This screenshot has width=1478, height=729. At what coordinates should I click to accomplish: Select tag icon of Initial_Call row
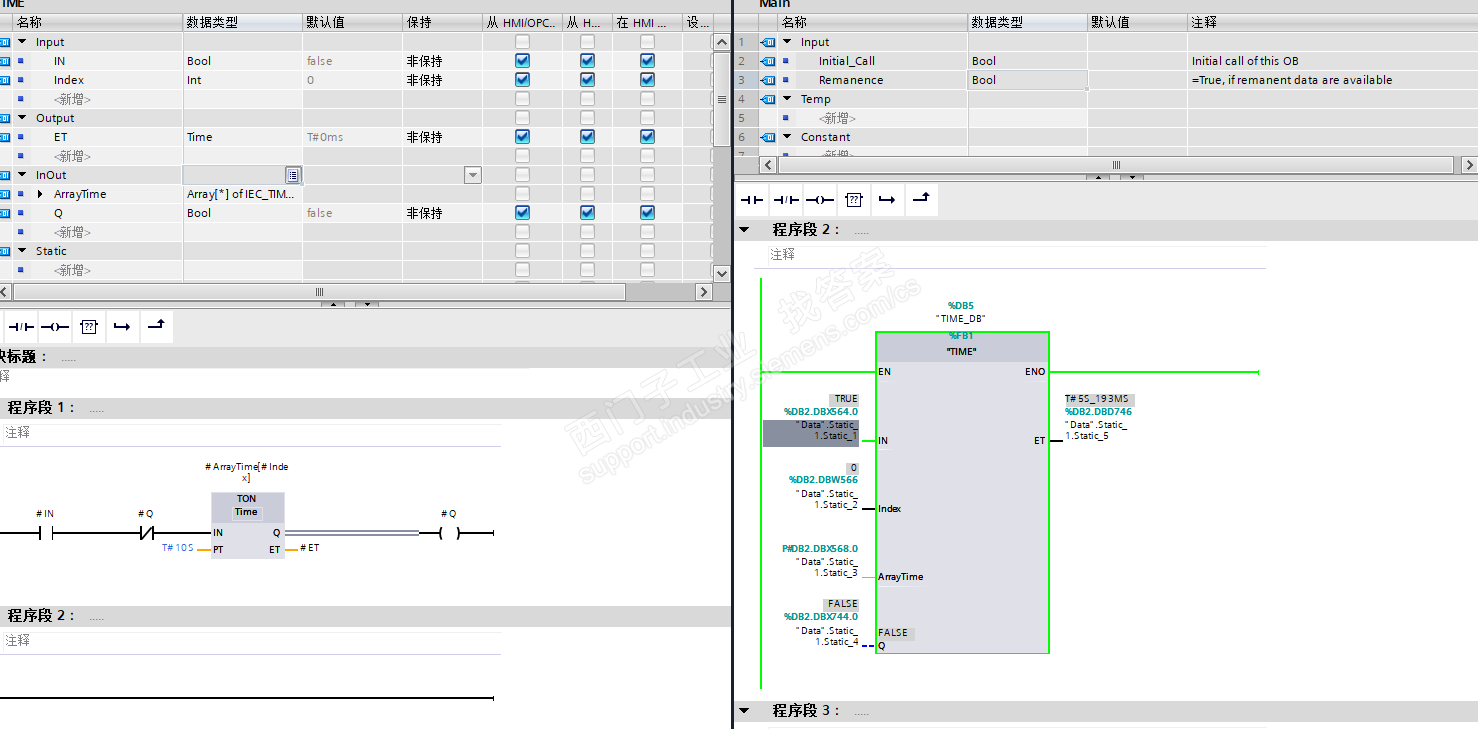tap(768, 61)
